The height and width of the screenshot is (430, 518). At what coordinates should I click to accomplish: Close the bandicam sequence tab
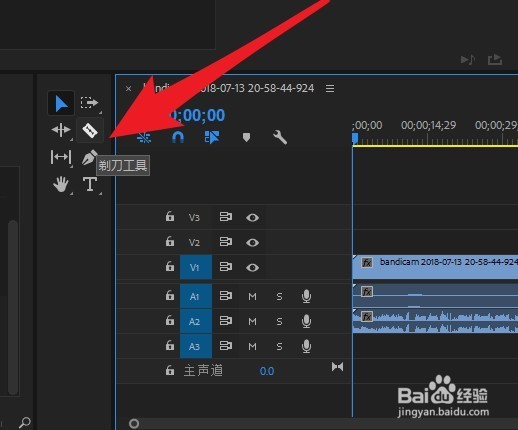[x=128, y=88]
